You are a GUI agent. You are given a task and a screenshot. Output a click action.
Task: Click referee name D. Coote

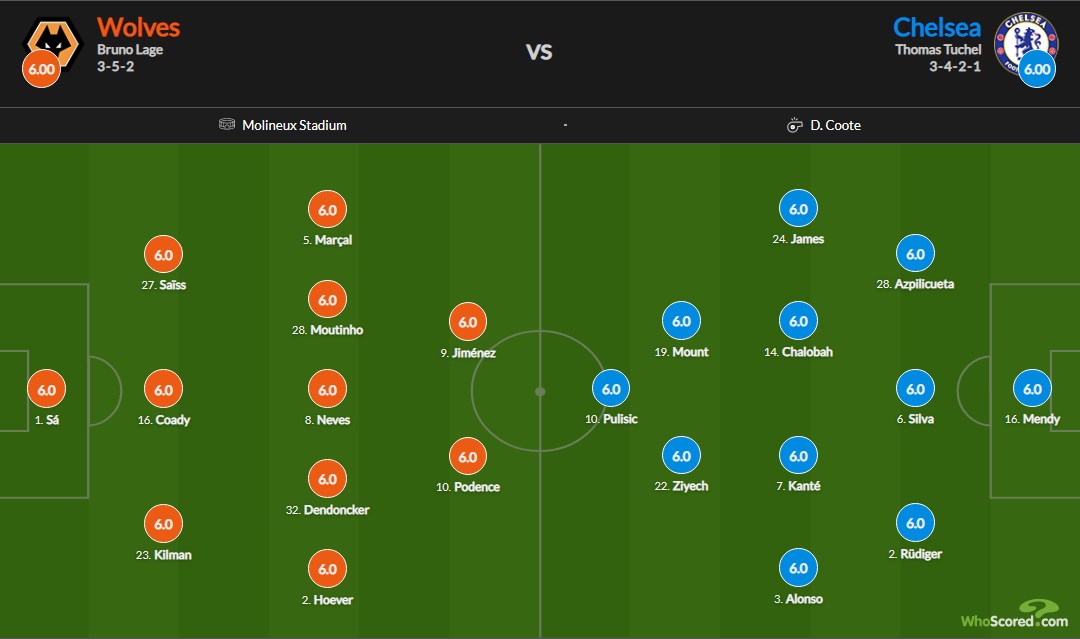click(836, 125)
